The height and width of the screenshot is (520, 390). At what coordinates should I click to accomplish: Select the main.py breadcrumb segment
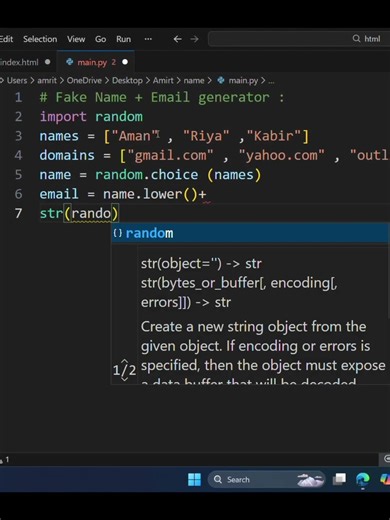pyautogui.click(x=243, y=80)
